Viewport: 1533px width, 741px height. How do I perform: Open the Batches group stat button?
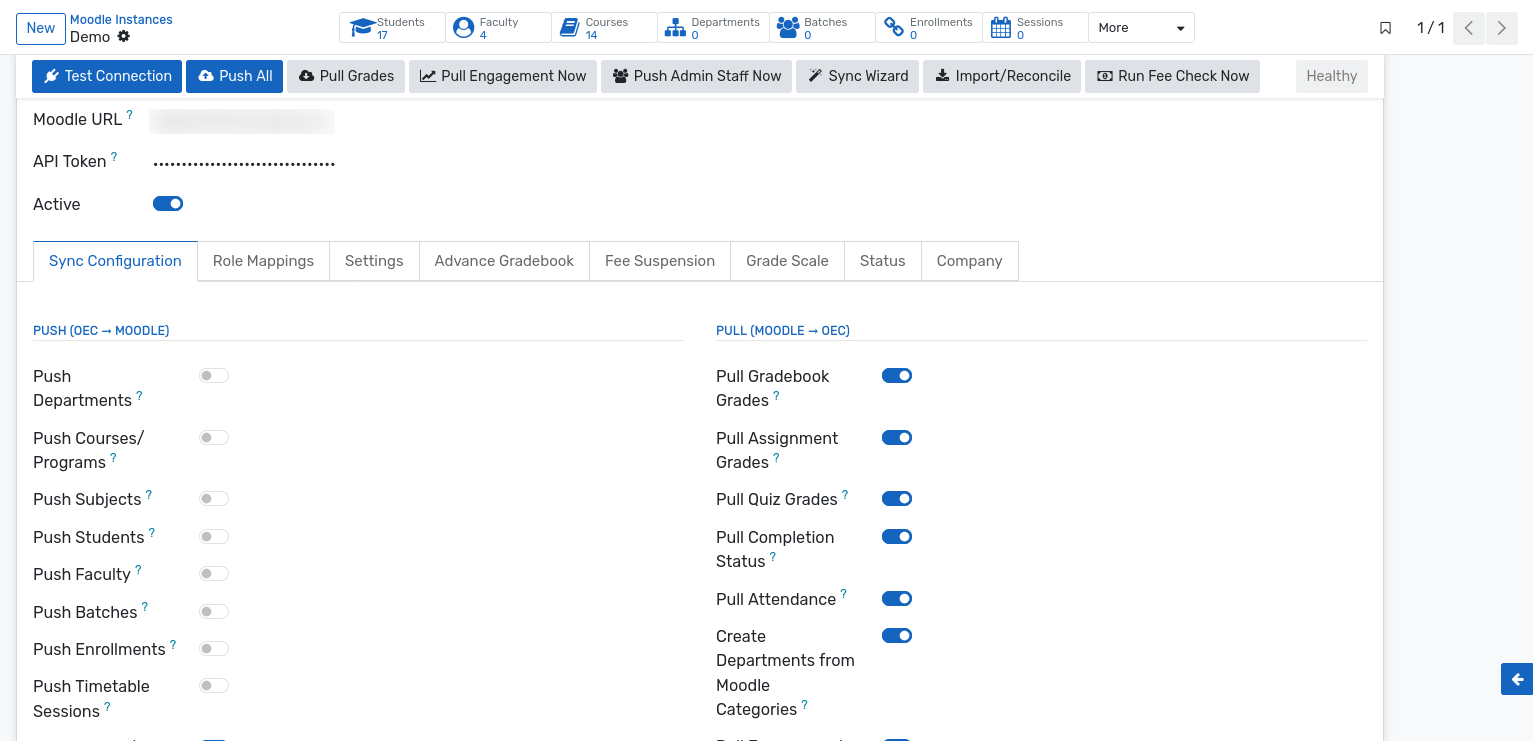pyautogui.click(x=822, y=28)
